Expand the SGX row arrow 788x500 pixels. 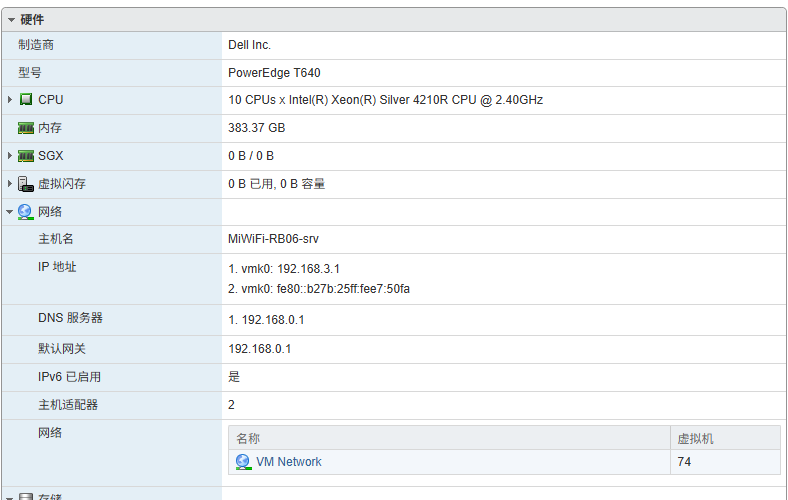(x=10, y=156)
